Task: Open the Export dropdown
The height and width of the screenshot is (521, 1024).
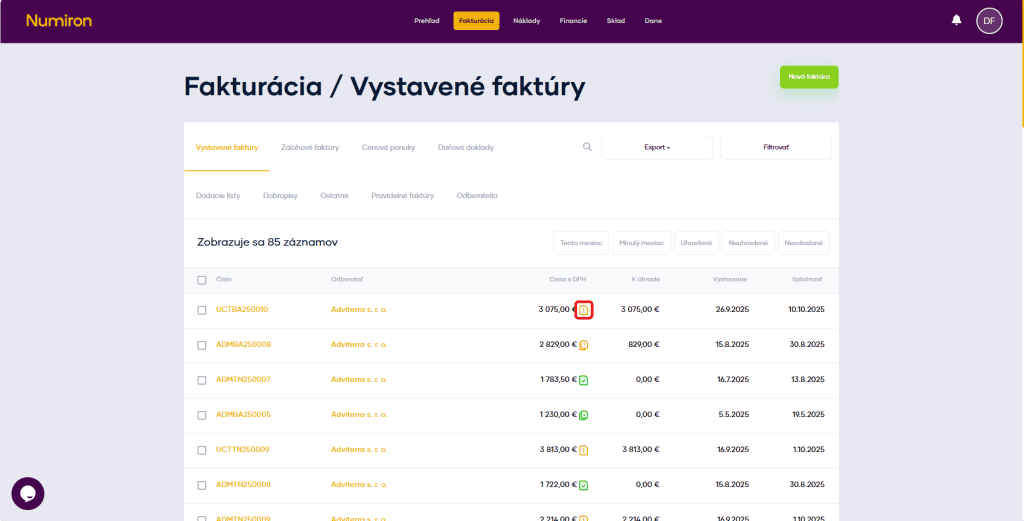Action: pos(657,148)
